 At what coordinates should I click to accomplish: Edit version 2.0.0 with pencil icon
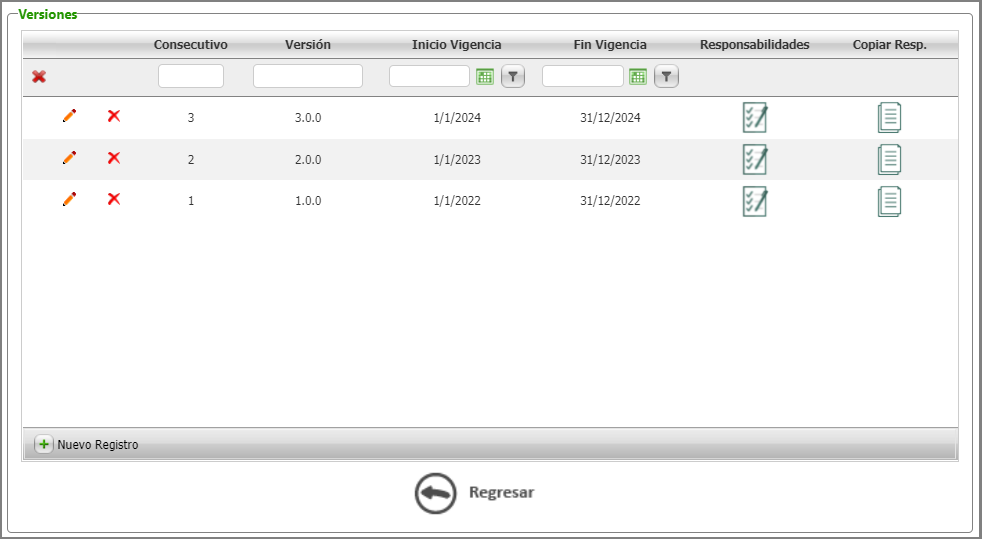[x=70, y=158]
